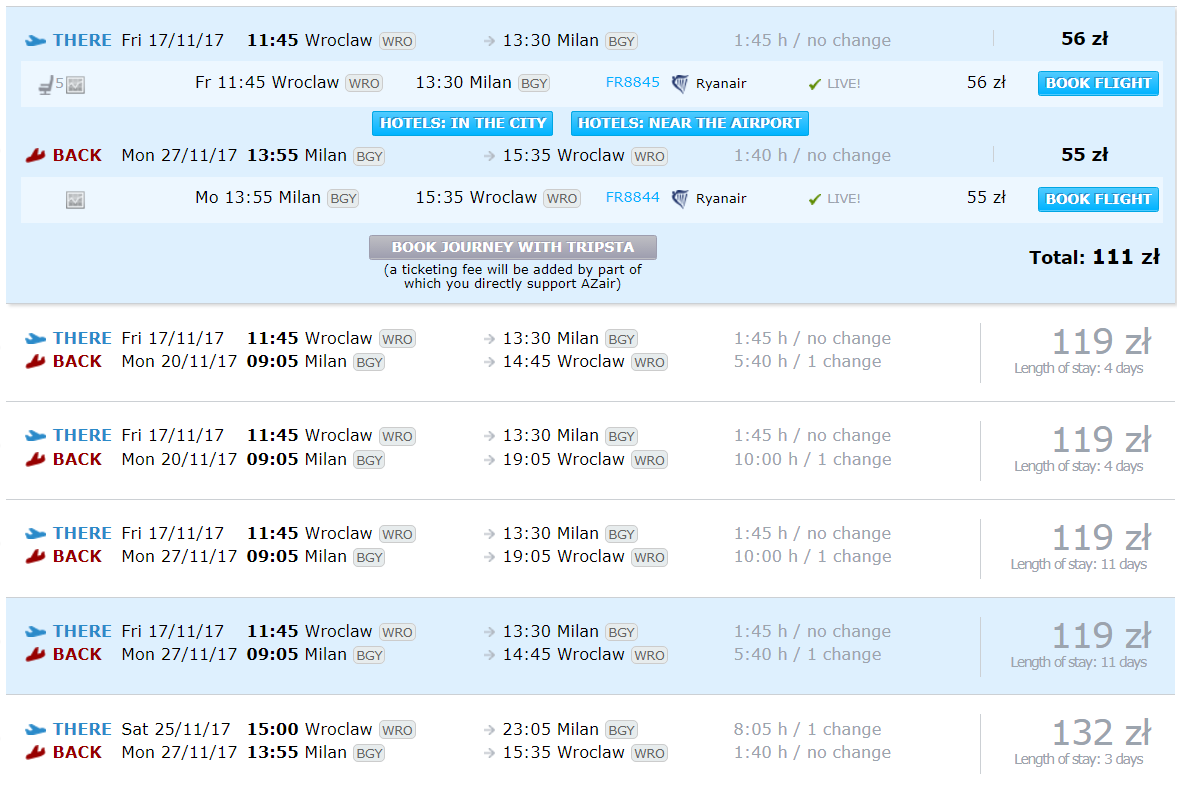The width and height of the screenshot is (1177, 785).
Task: Click the Ryanair logo on the FR8845 row
Action: pyautogui.click(x=679, y=83)
